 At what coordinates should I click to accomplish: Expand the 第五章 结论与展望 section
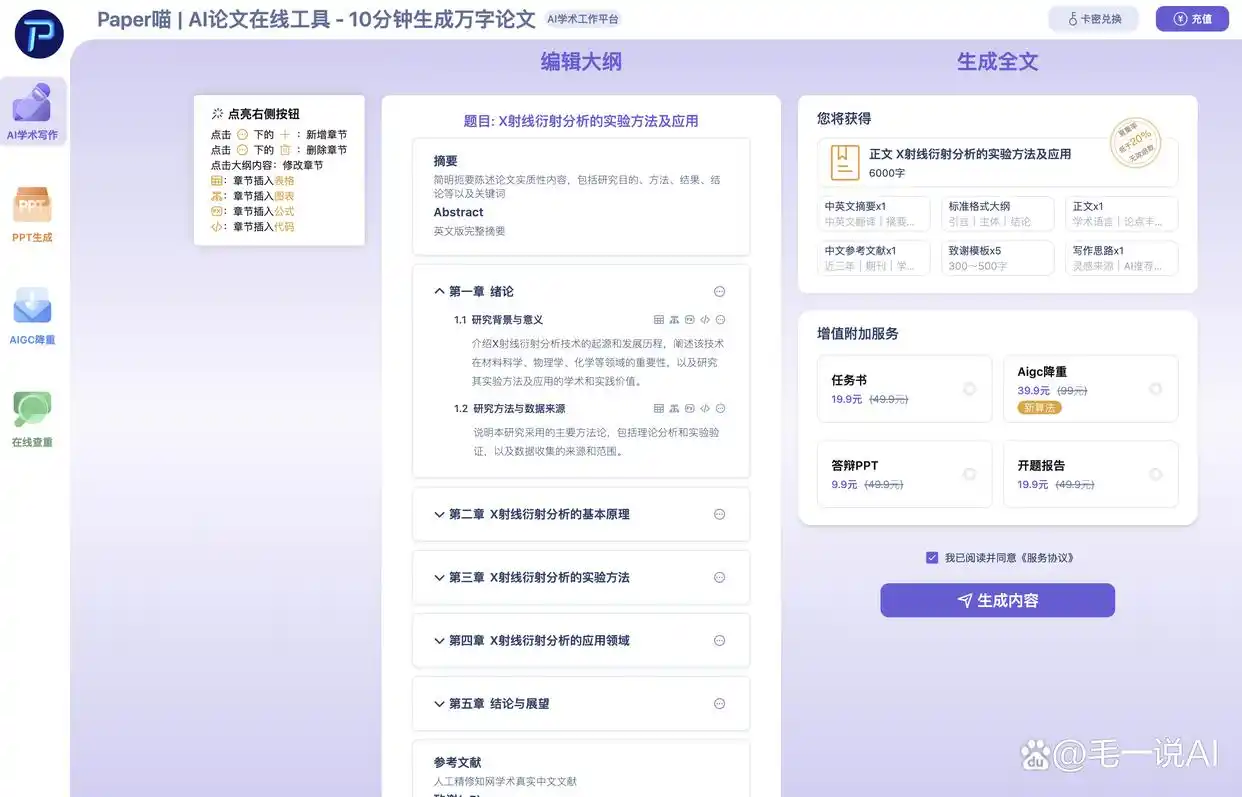[x=439, y=703]
